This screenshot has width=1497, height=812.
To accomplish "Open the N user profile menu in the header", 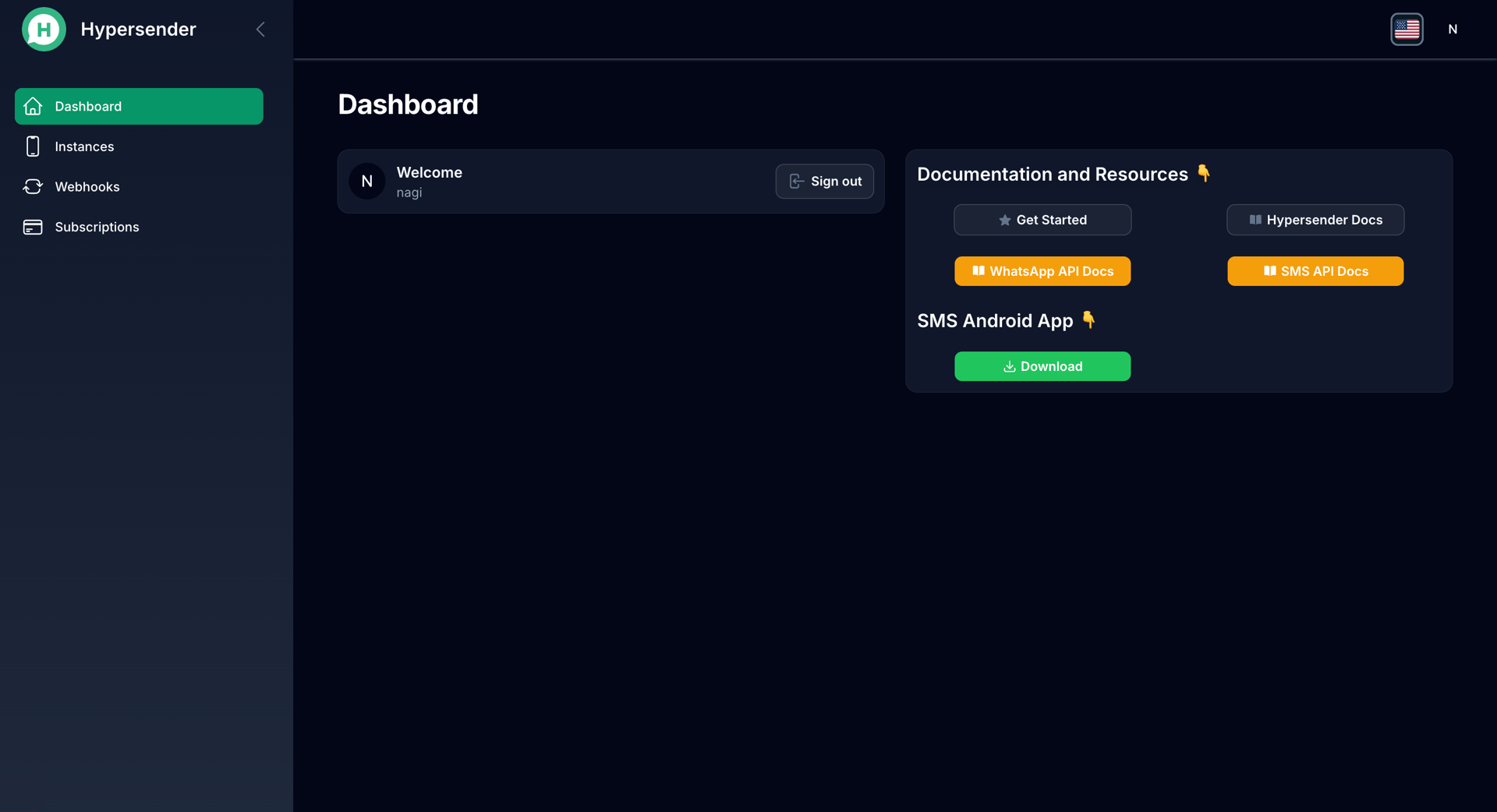I will coord(1453,30).
